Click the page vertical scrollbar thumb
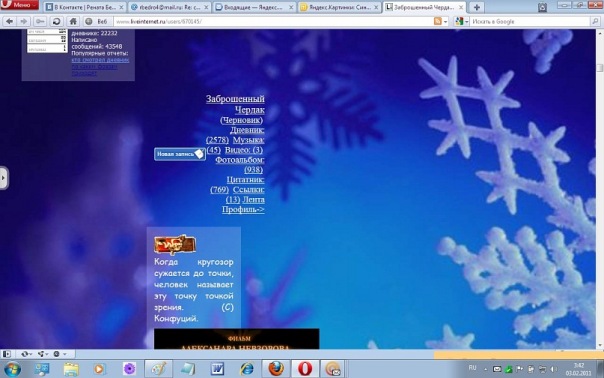Viewport: 604px width, 378px height. pos(600,67)
